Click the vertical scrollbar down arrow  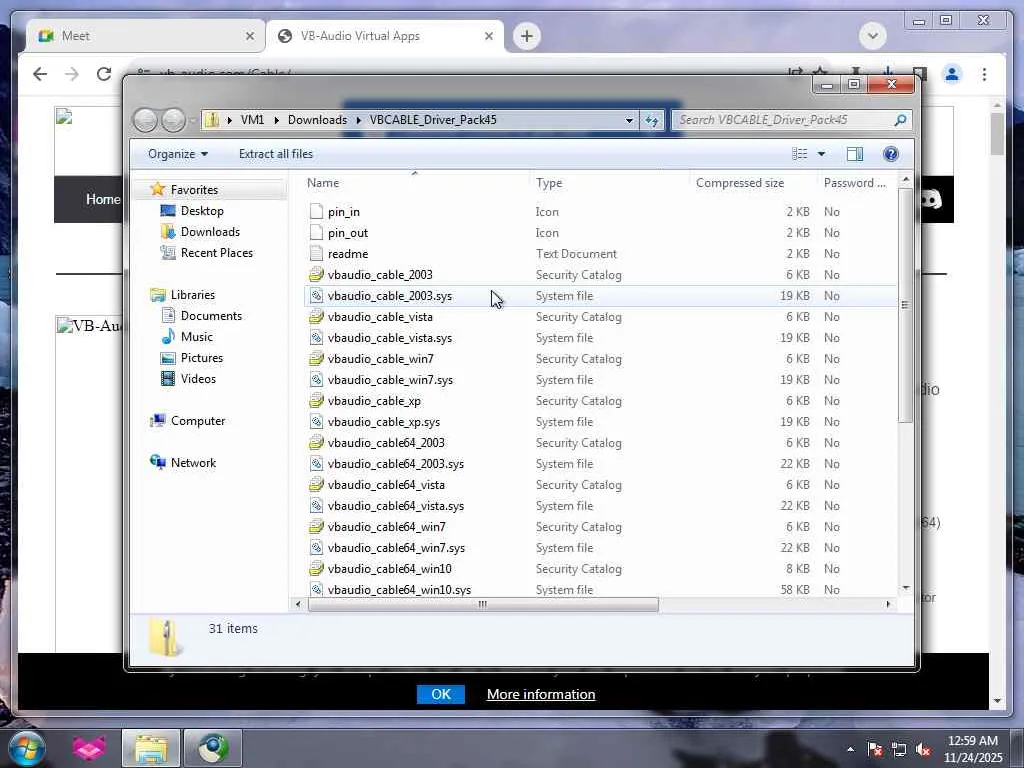click(x=905, y=588)
